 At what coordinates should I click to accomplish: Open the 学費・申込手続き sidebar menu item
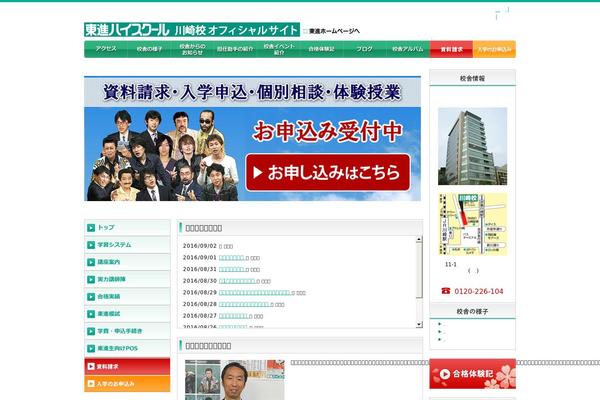click(x=127, y=331)
